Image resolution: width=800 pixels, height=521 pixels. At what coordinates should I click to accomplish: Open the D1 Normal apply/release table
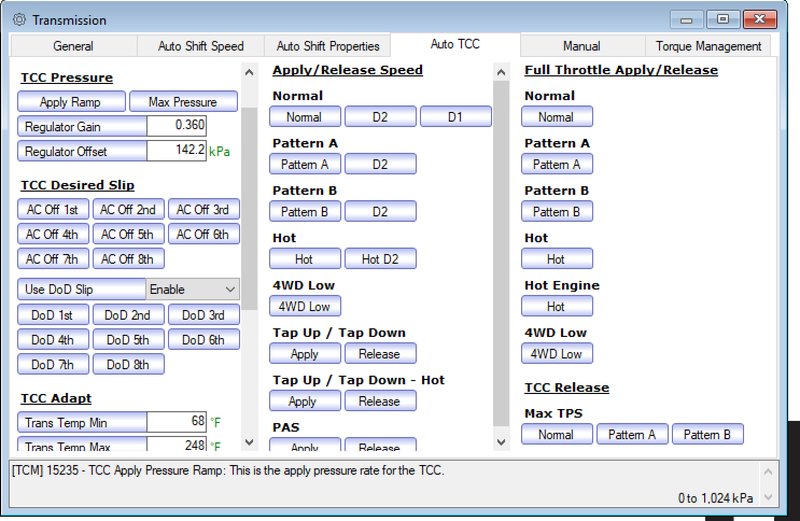tap(455, 117)
